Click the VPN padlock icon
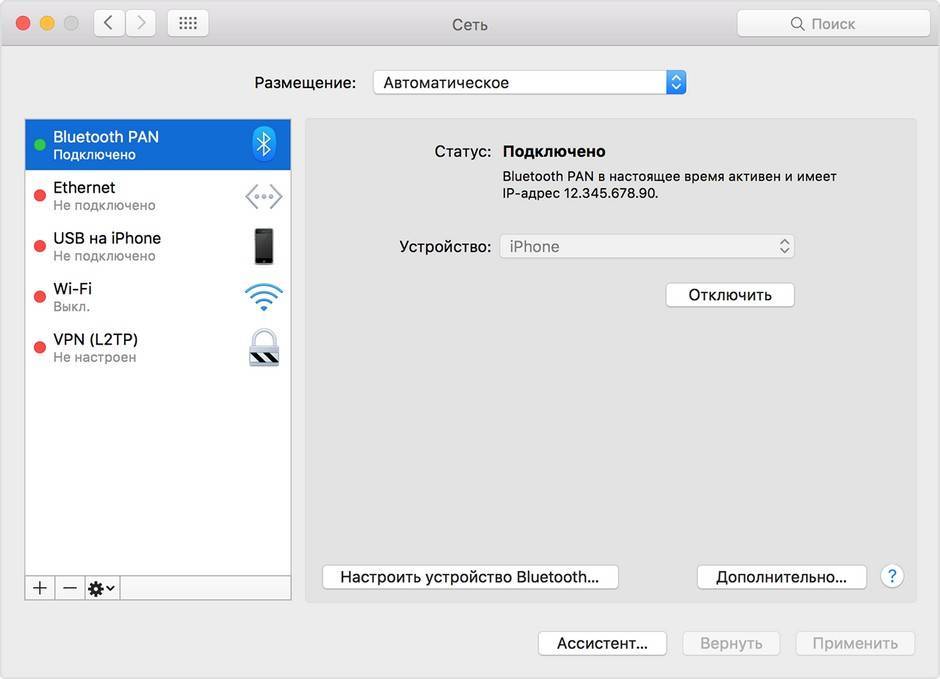 point(264,348)
